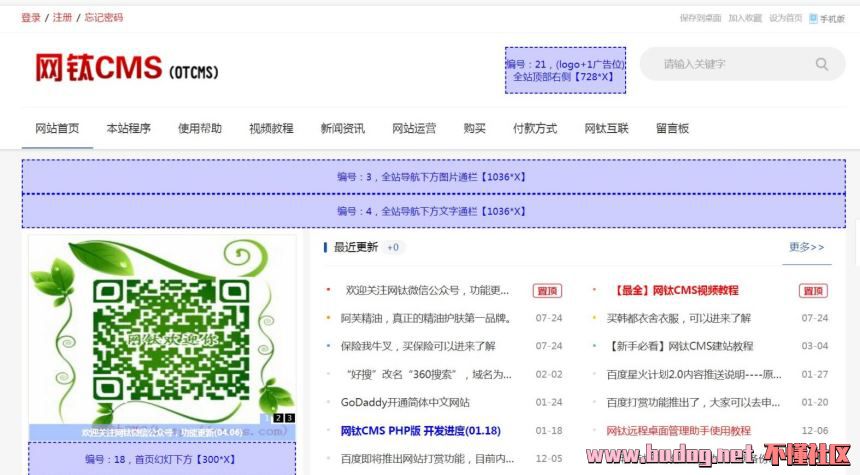Select slide 3 on the banner slideshow
The width and height of the screenshot is (860, 475).
[289, 418]
